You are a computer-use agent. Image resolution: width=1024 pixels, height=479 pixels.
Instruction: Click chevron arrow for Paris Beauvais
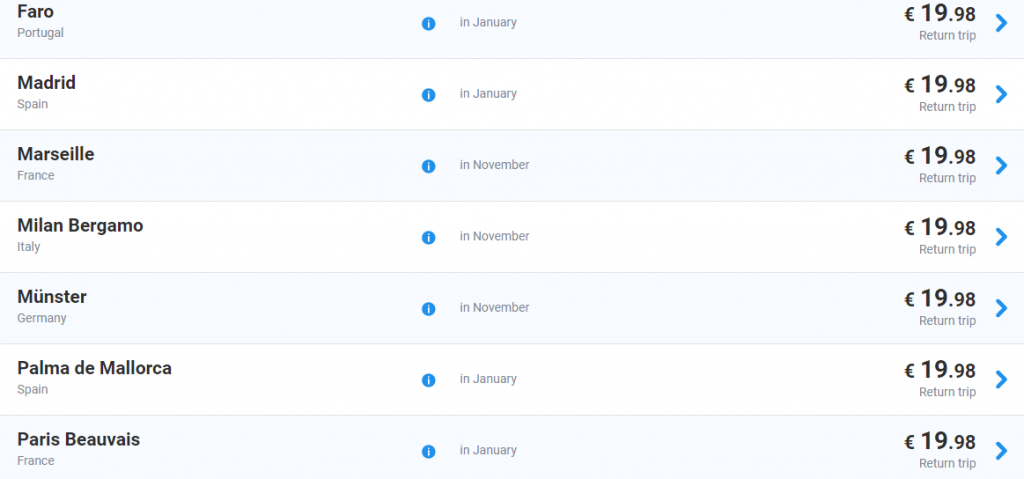click(x=1001, y=451)
